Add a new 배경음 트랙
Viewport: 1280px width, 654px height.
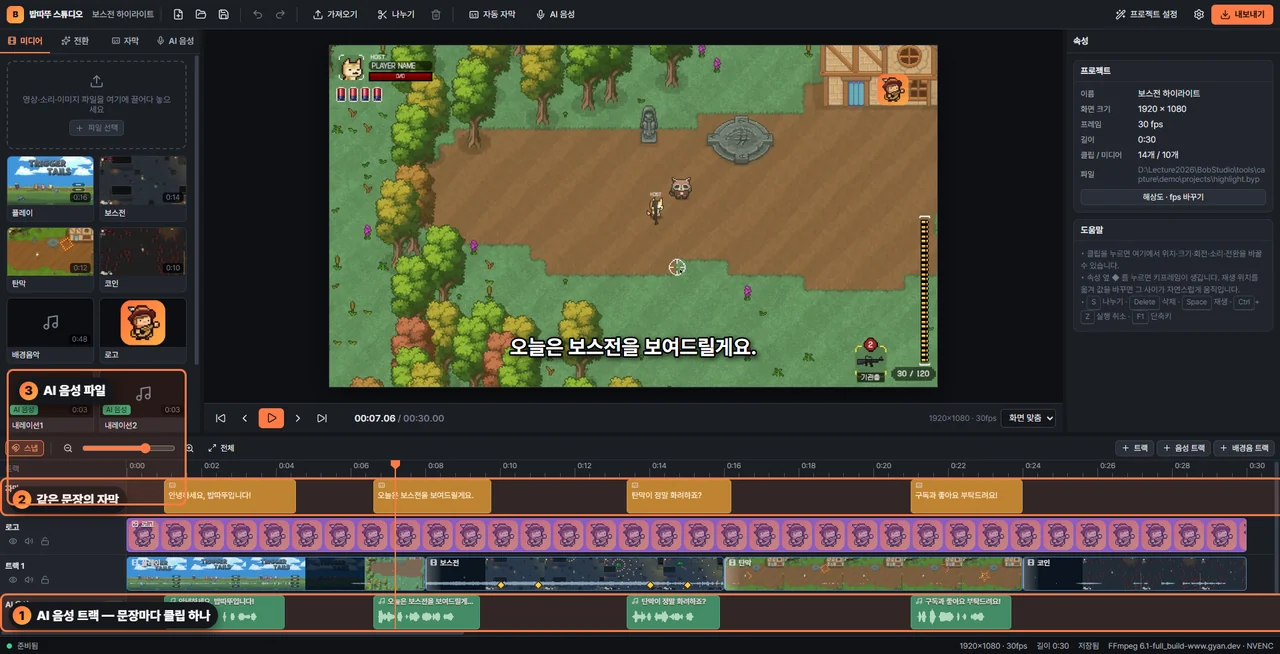tap(1244, 448)
